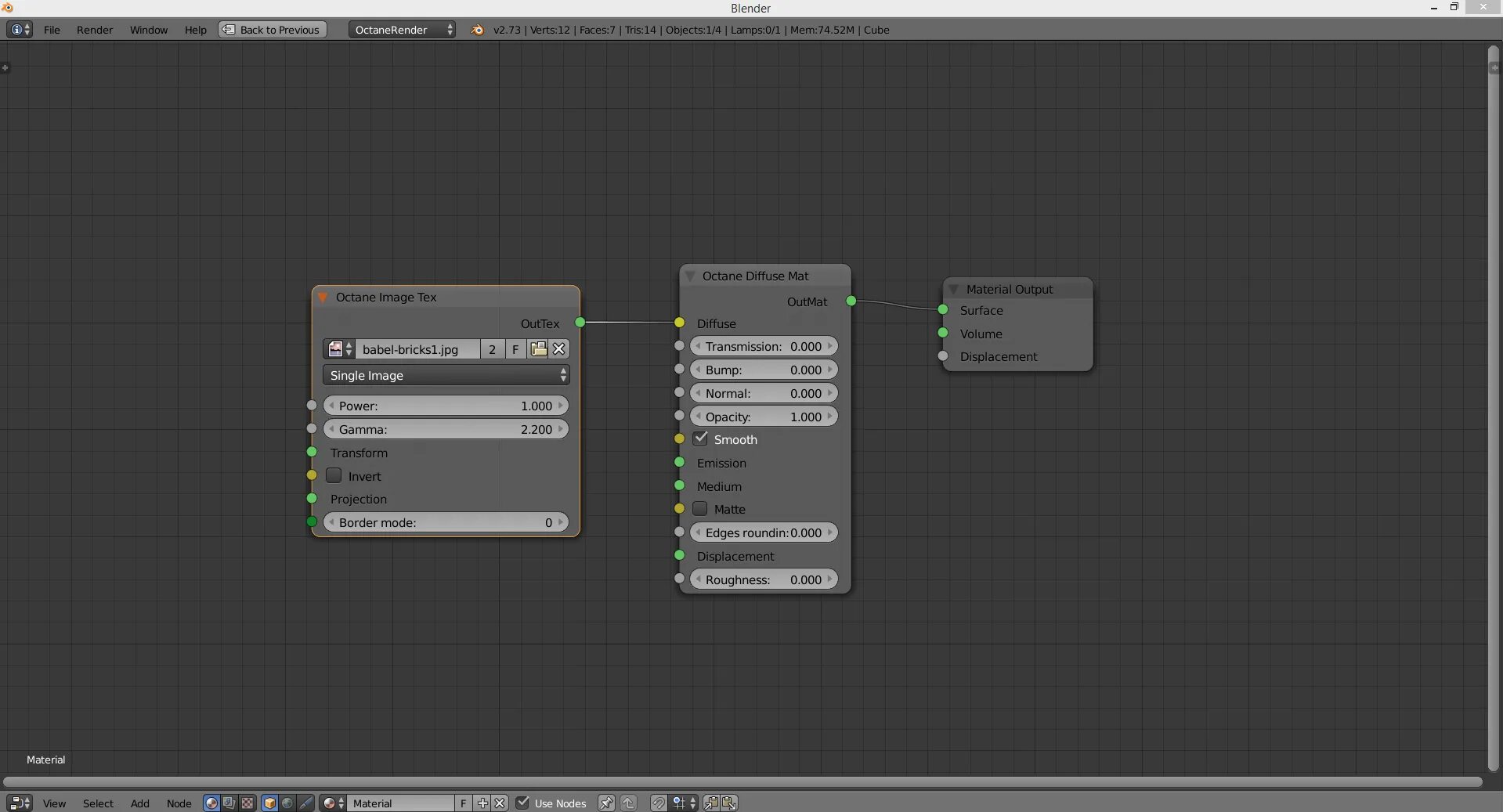Open the node editor type selector
Screen dimensions: 1503x812
20,803
